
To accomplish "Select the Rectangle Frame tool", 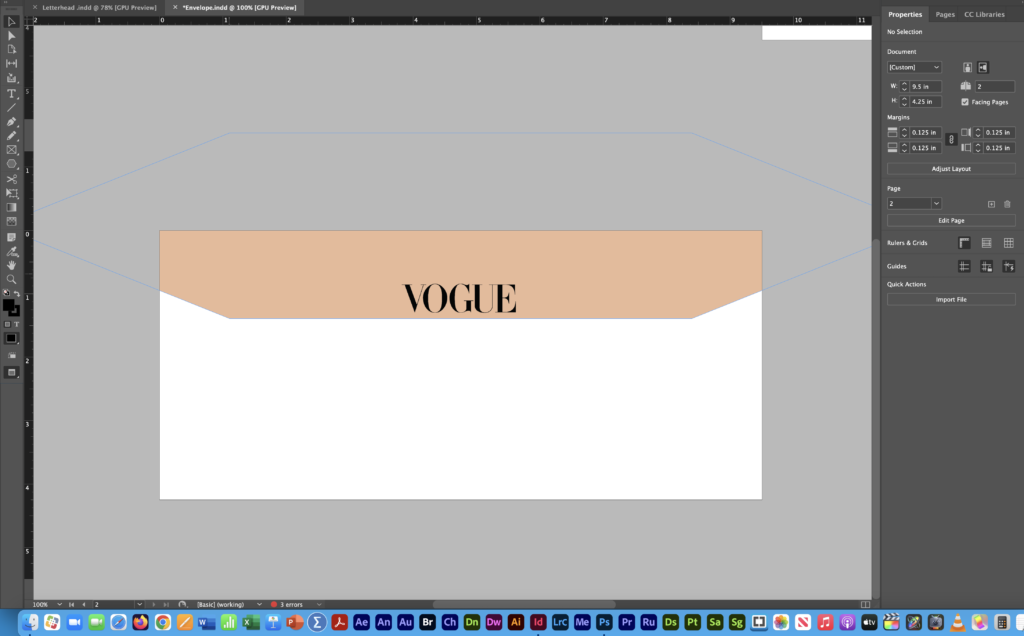I will (11, 150).
